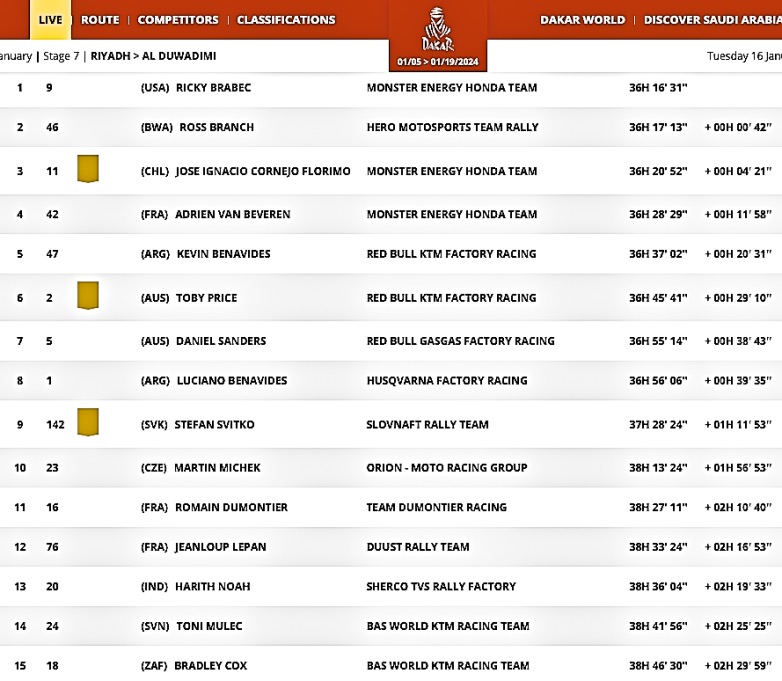Screen dimensions: 782x681
Task: Click the yellow badge beside Jose Ignacio Cornejo Florimo
Action: (88, 169)
